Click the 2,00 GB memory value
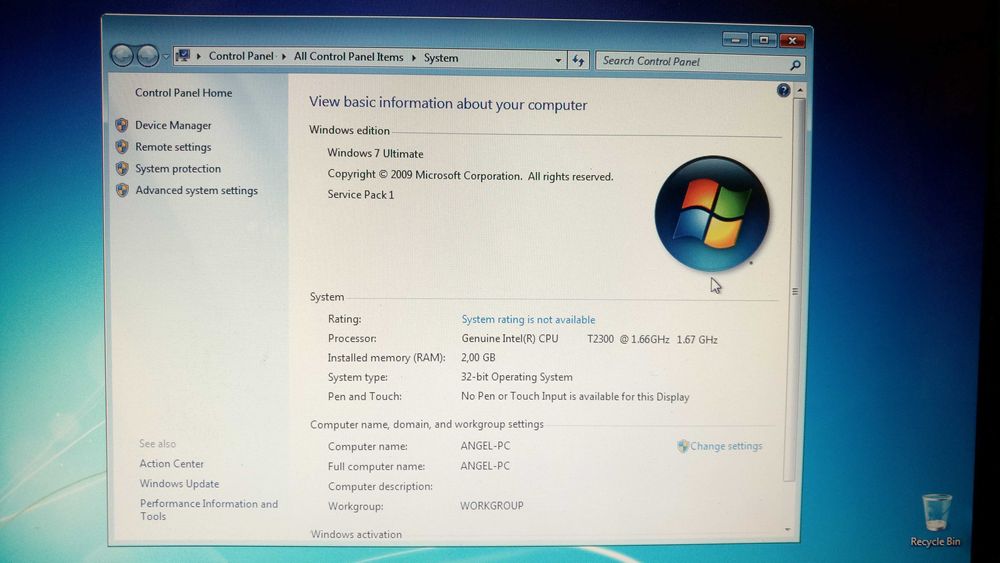 pos(478,358)
